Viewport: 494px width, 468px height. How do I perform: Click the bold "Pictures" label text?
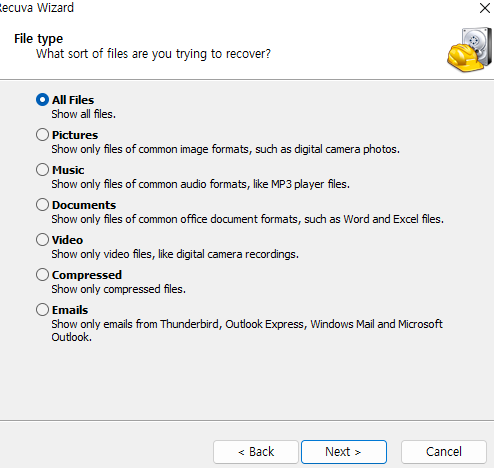[x=75, y=135]
